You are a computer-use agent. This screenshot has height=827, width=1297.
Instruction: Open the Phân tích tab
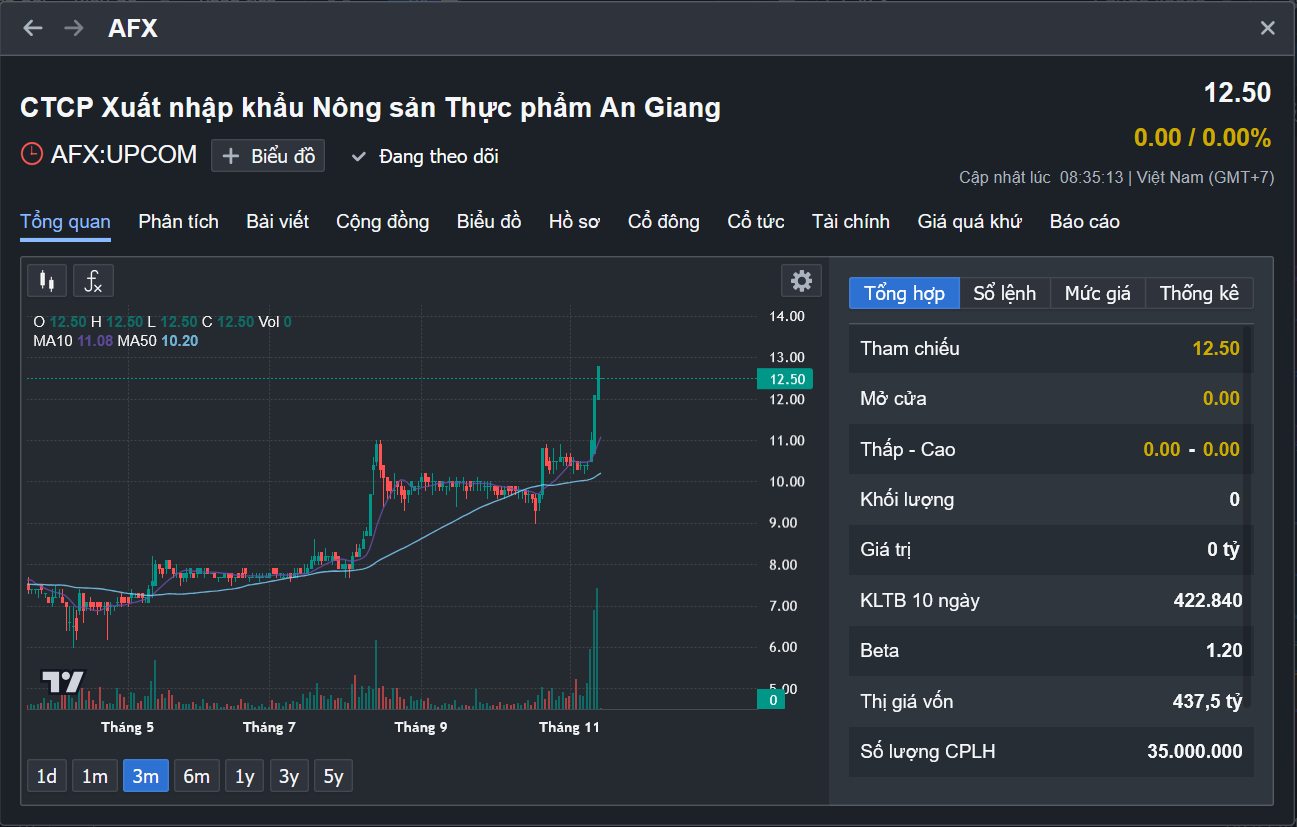point(178,222)
